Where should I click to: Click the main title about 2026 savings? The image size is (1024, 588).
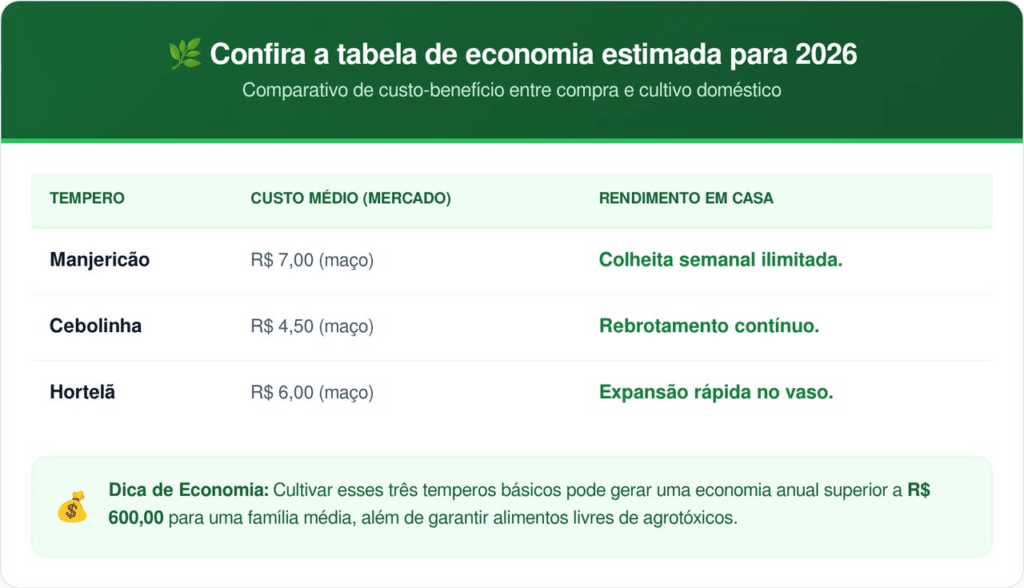tap(533, 53)
